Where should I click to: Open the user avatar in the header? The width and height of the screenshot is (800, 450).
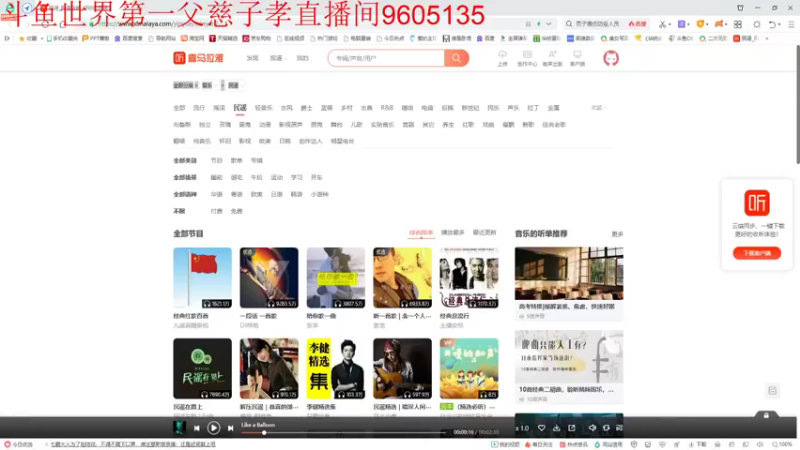tap(611, 58)
